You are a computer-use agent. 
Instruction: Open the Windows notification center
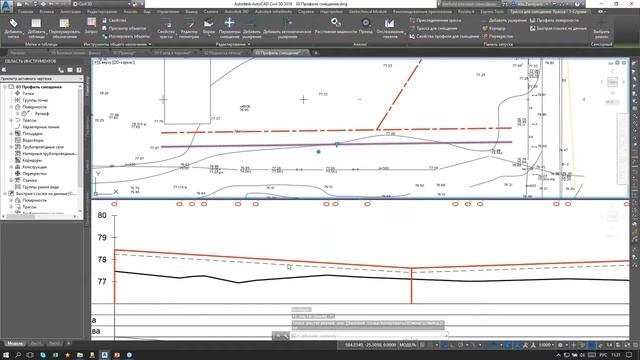(x=629, y=355)
